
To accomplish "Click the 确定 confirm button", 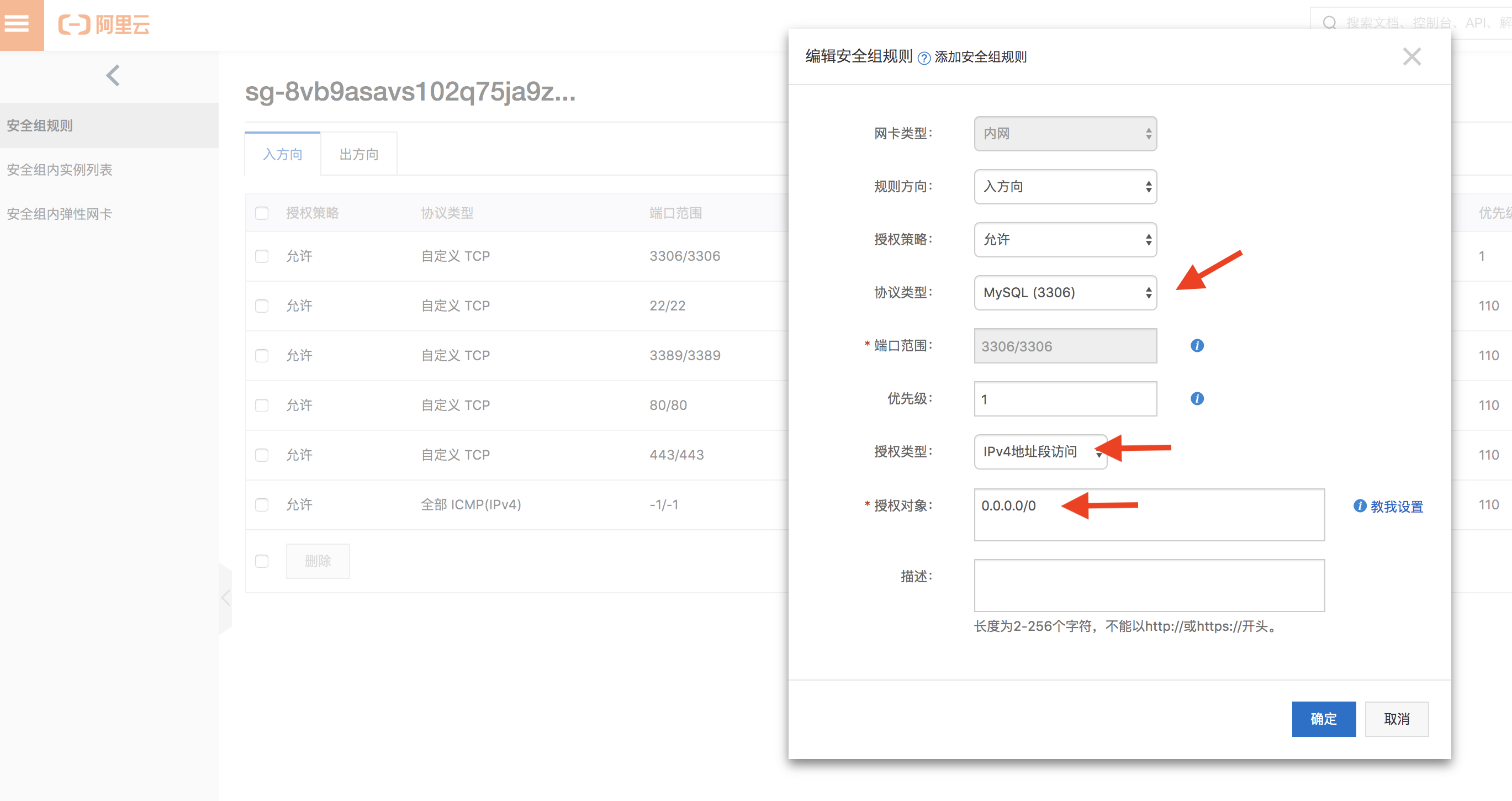I will pos(1324,719).
